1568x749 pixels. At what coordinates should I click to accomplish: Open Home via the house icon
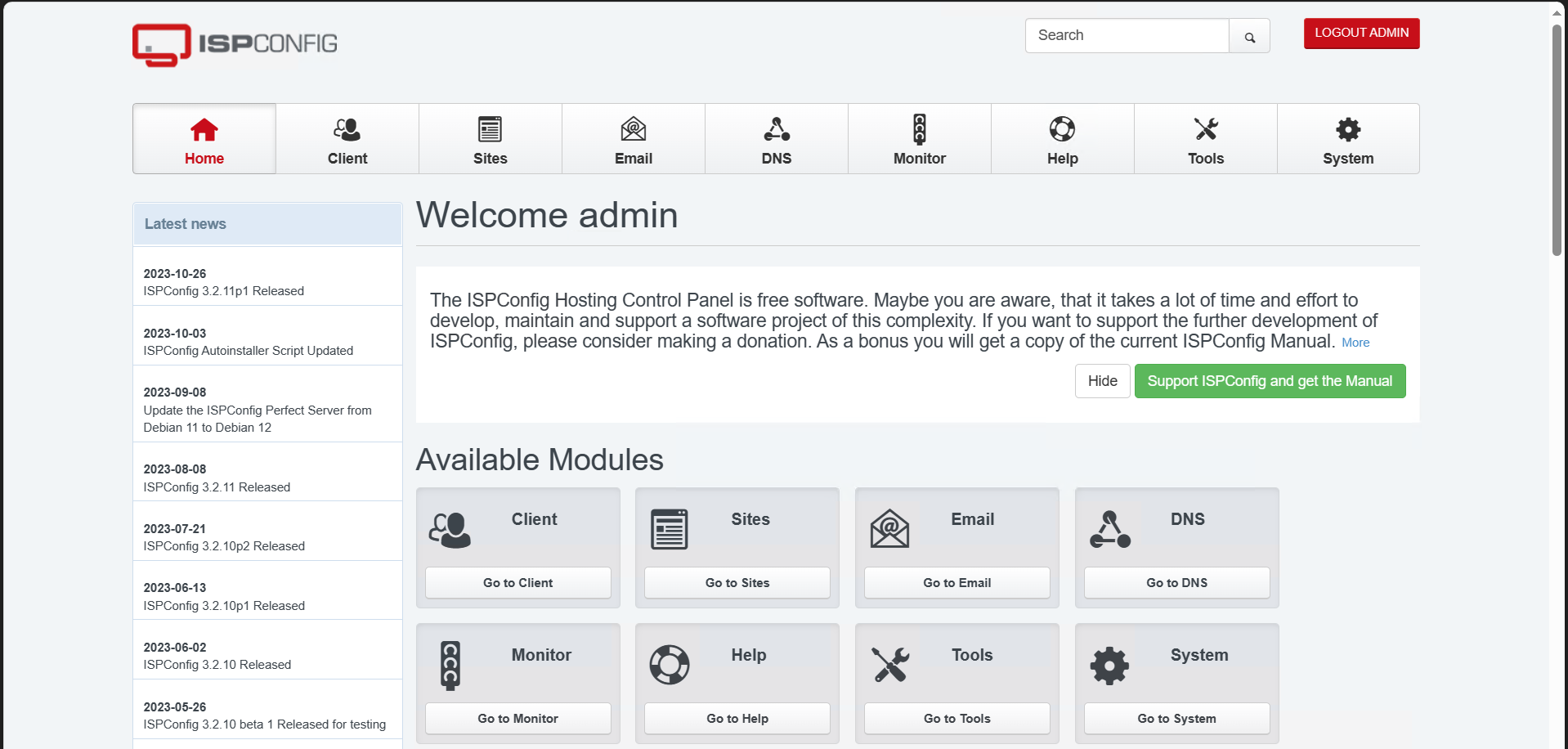[204, 129]
